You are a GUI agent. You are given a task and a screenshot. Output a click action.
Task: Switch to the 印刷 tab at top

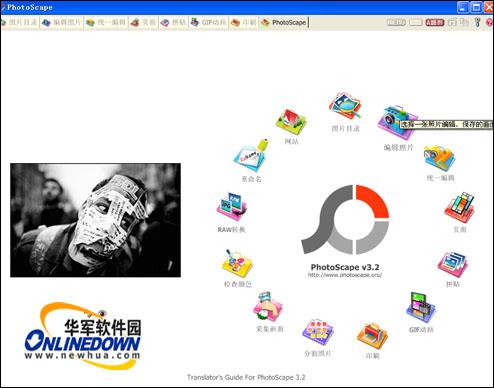point(244,23)
